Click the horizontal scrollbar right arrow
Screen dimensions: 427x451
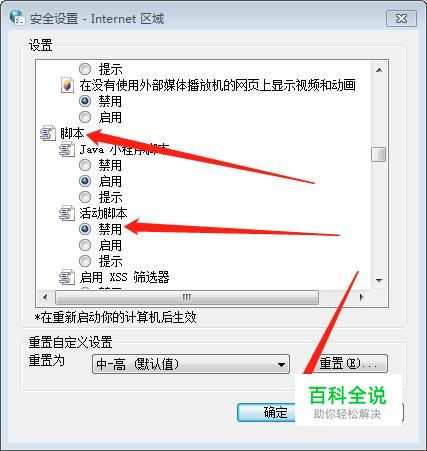coord(362,297)
